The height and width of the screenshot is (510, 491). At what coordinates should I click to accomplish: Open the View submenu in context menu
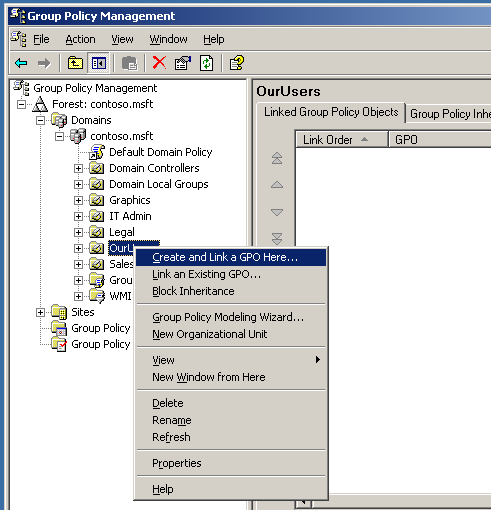click(x=231, y=360)
